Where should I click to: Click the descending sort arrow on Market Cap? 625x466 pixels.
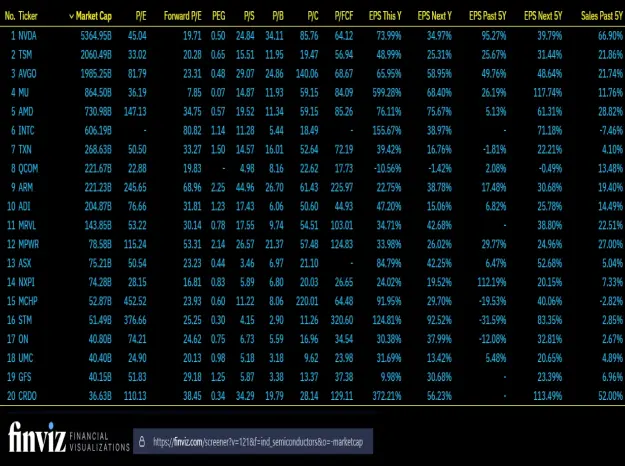tap(71, 16)
